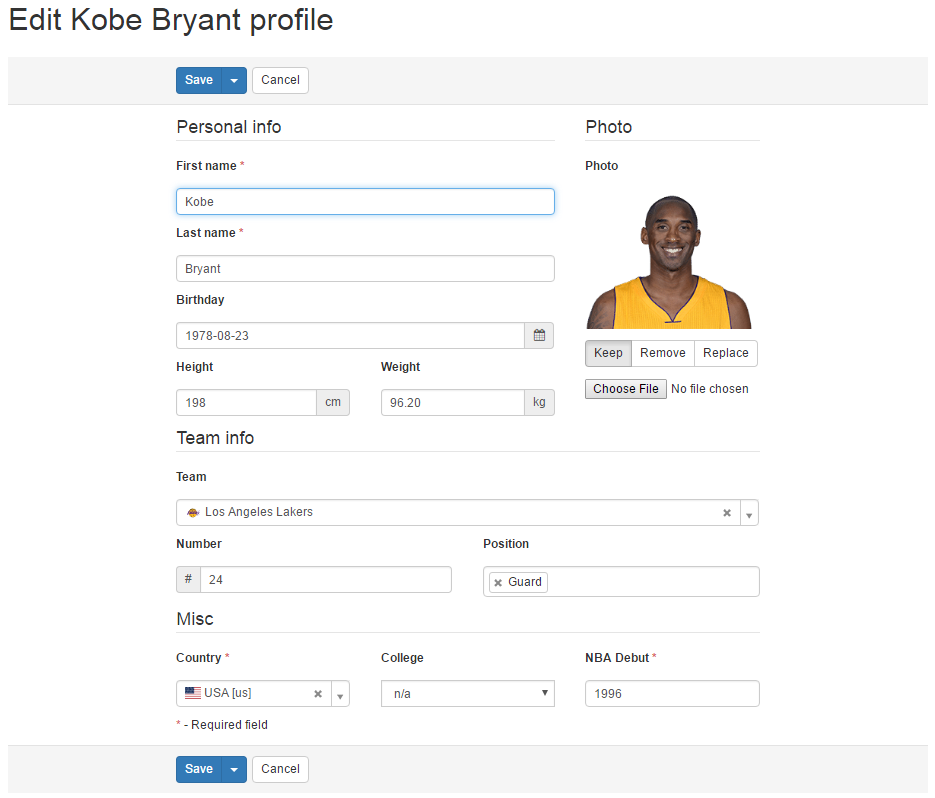Click the kg unit label on Weight
935x798 pixels.
(x=539, y=402)
